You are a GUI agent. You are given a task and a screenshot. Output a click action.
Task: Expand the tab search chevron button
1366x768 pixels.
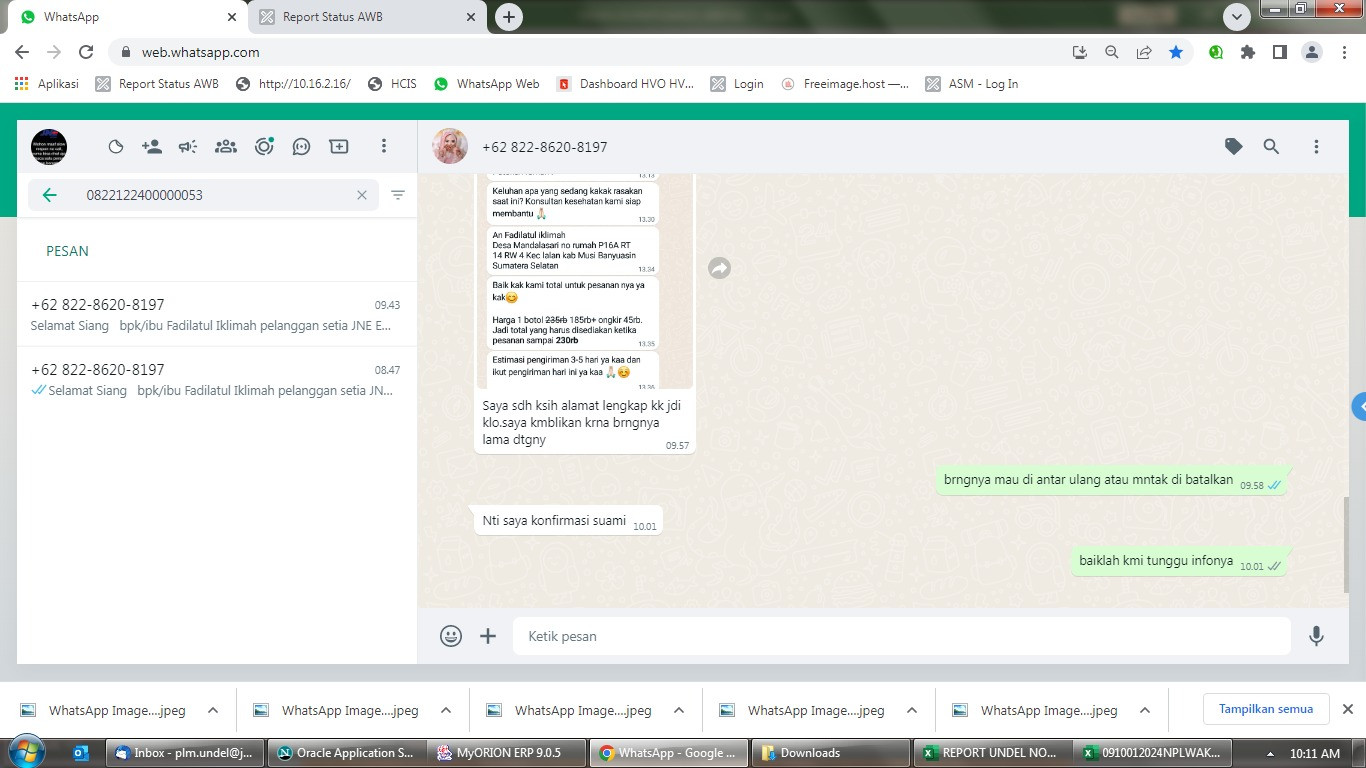[1237, 17]
